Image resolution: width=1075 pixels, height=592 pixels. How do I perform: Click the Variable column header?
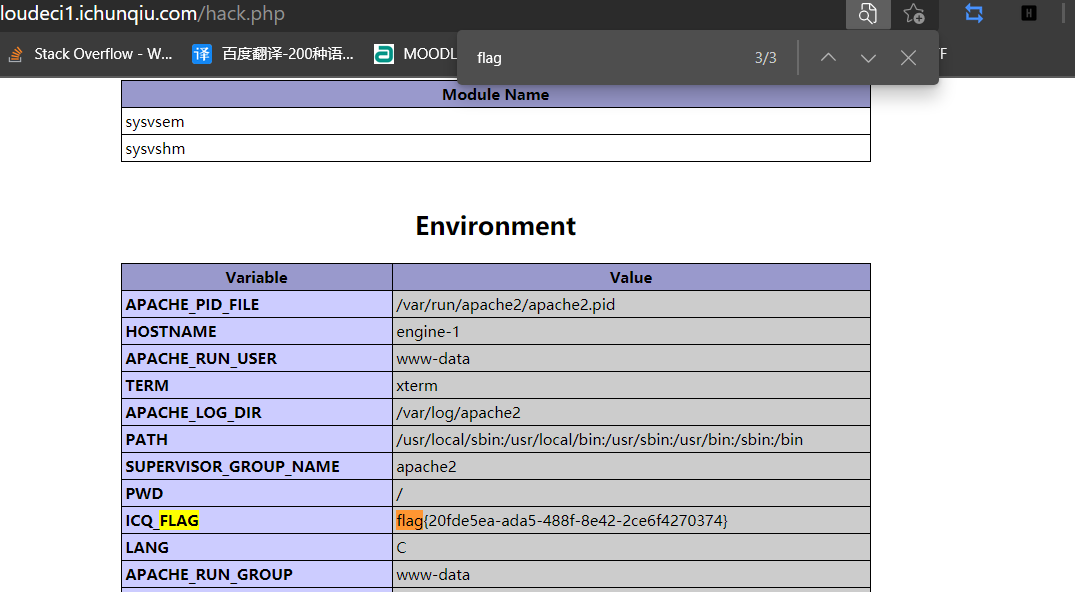click(256, 277)
